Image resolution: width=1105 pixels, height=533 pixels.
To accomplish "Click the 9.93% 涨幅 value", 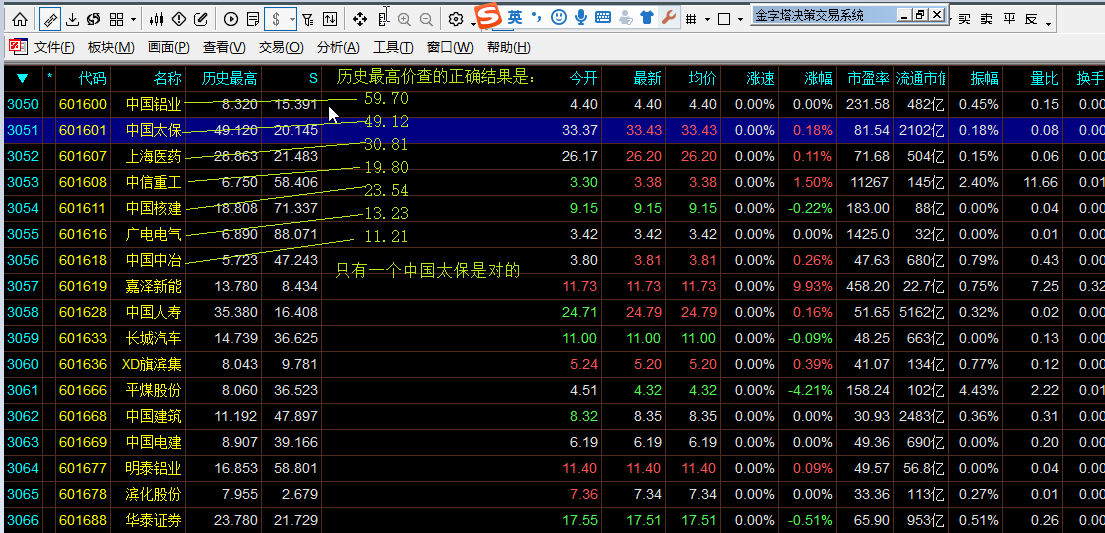I will [813, 286].
